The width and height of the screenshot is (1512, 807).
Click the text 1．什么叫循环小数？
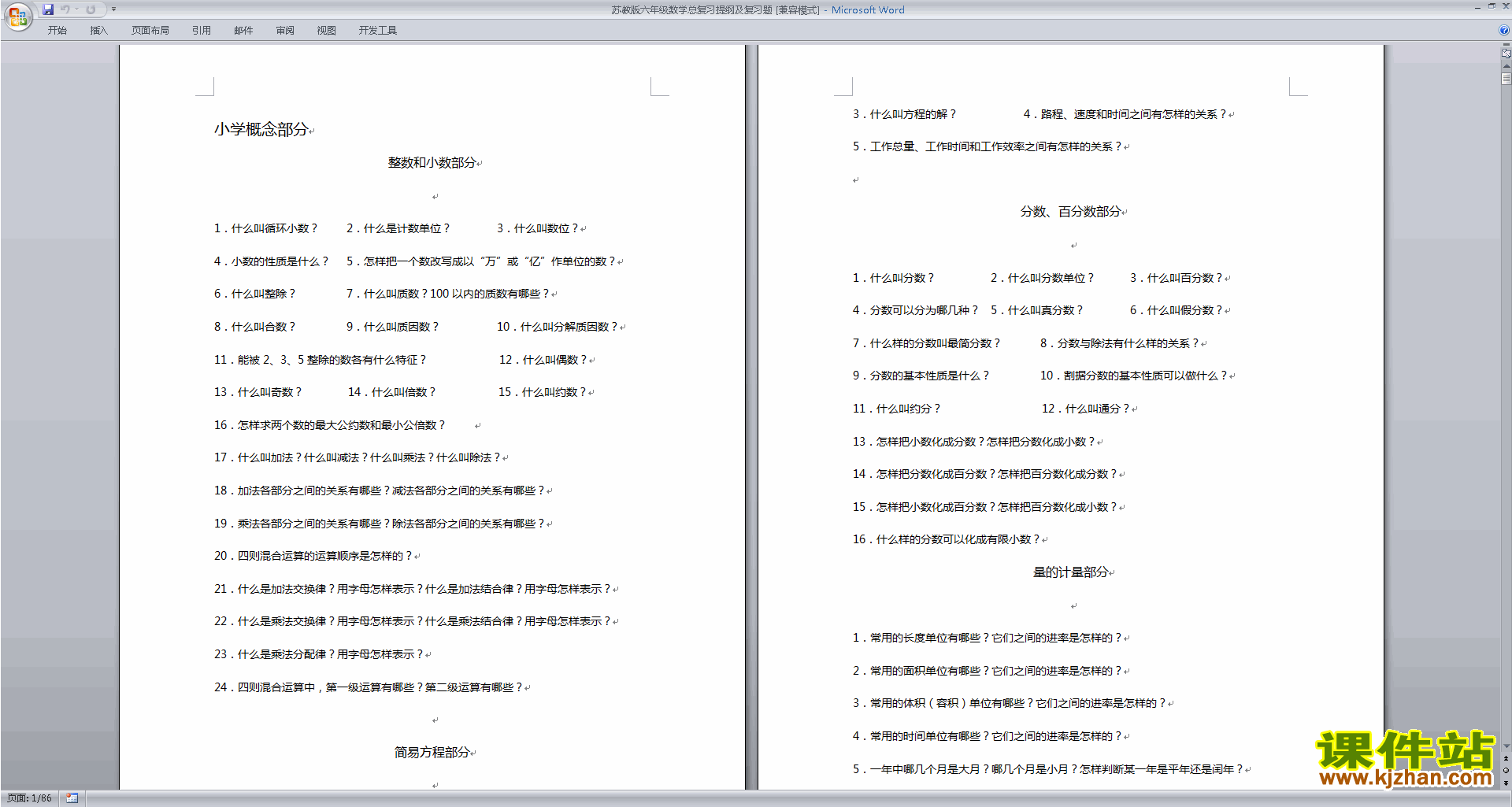click(266, 228)
